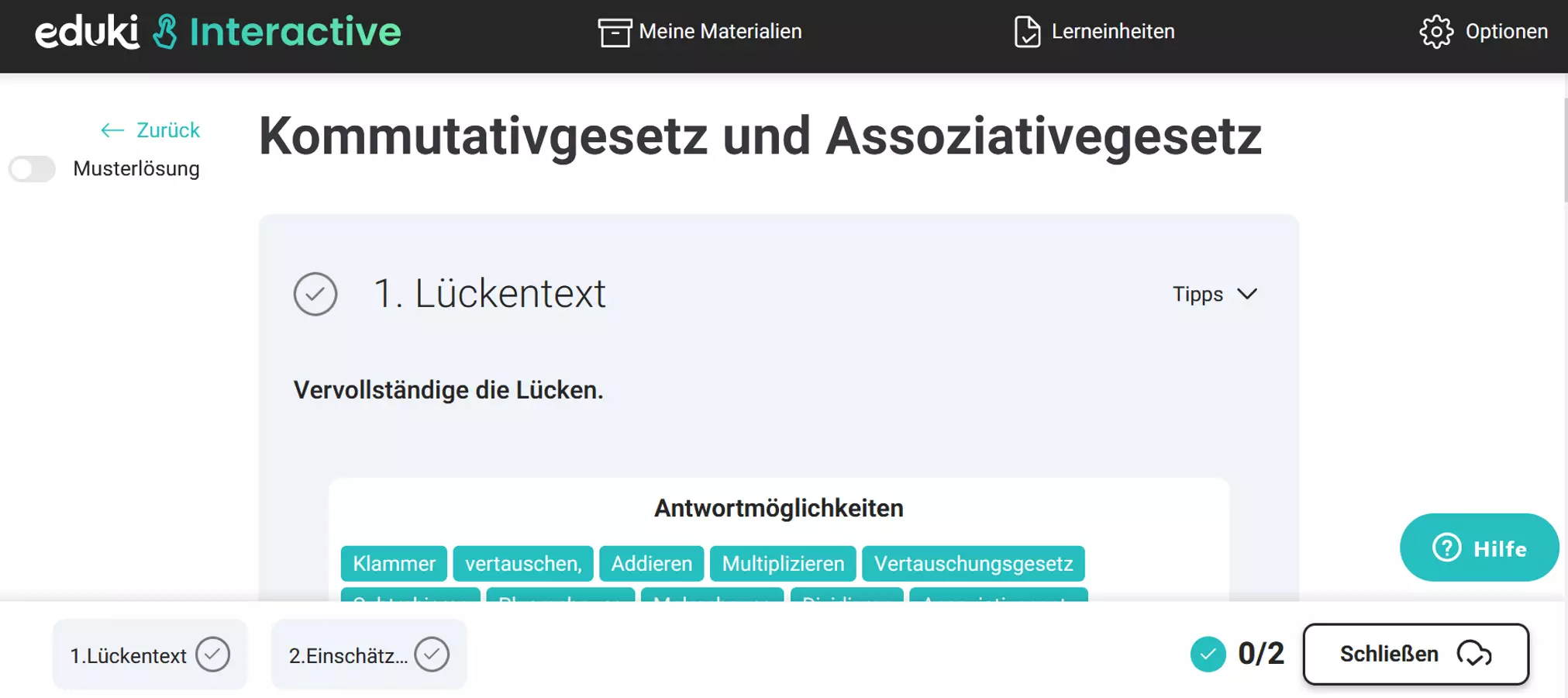
Task: Click the checkmark circle beside 1. Lückentext heading
Action: [315, 294]
